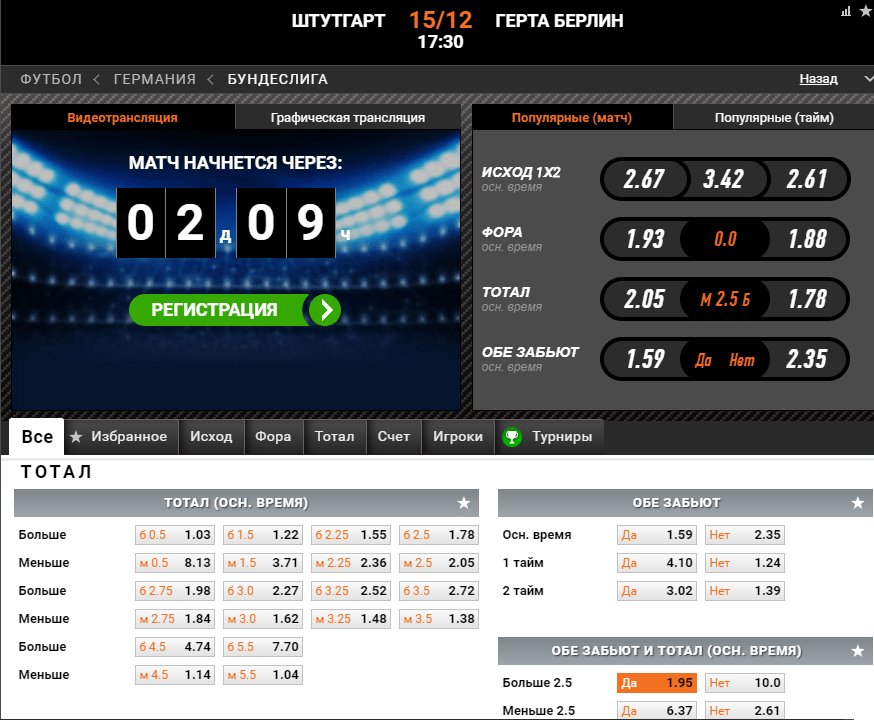The width and height of the screenshot is (874, 720).
Task: Choose popular both-score Да odds 1.59
Action: 645,359
